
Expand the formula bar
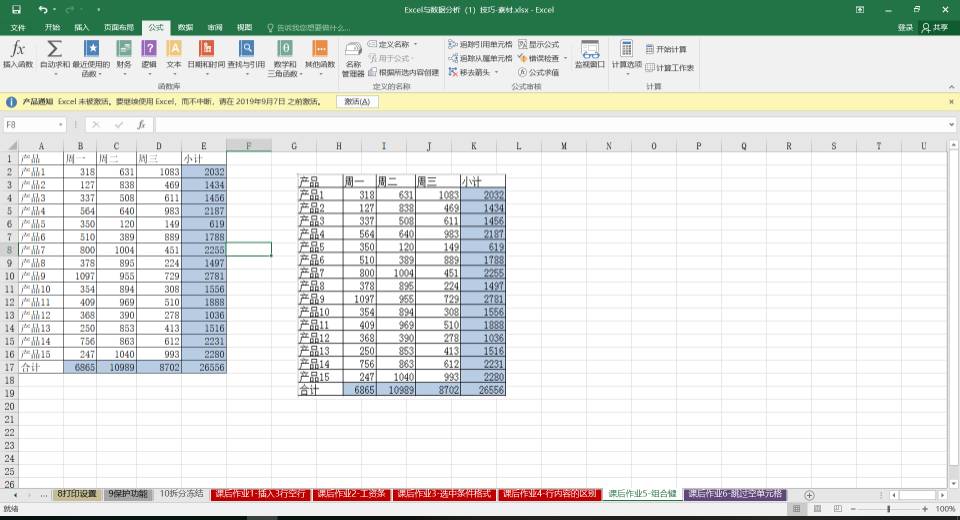(x=951, y=125)
